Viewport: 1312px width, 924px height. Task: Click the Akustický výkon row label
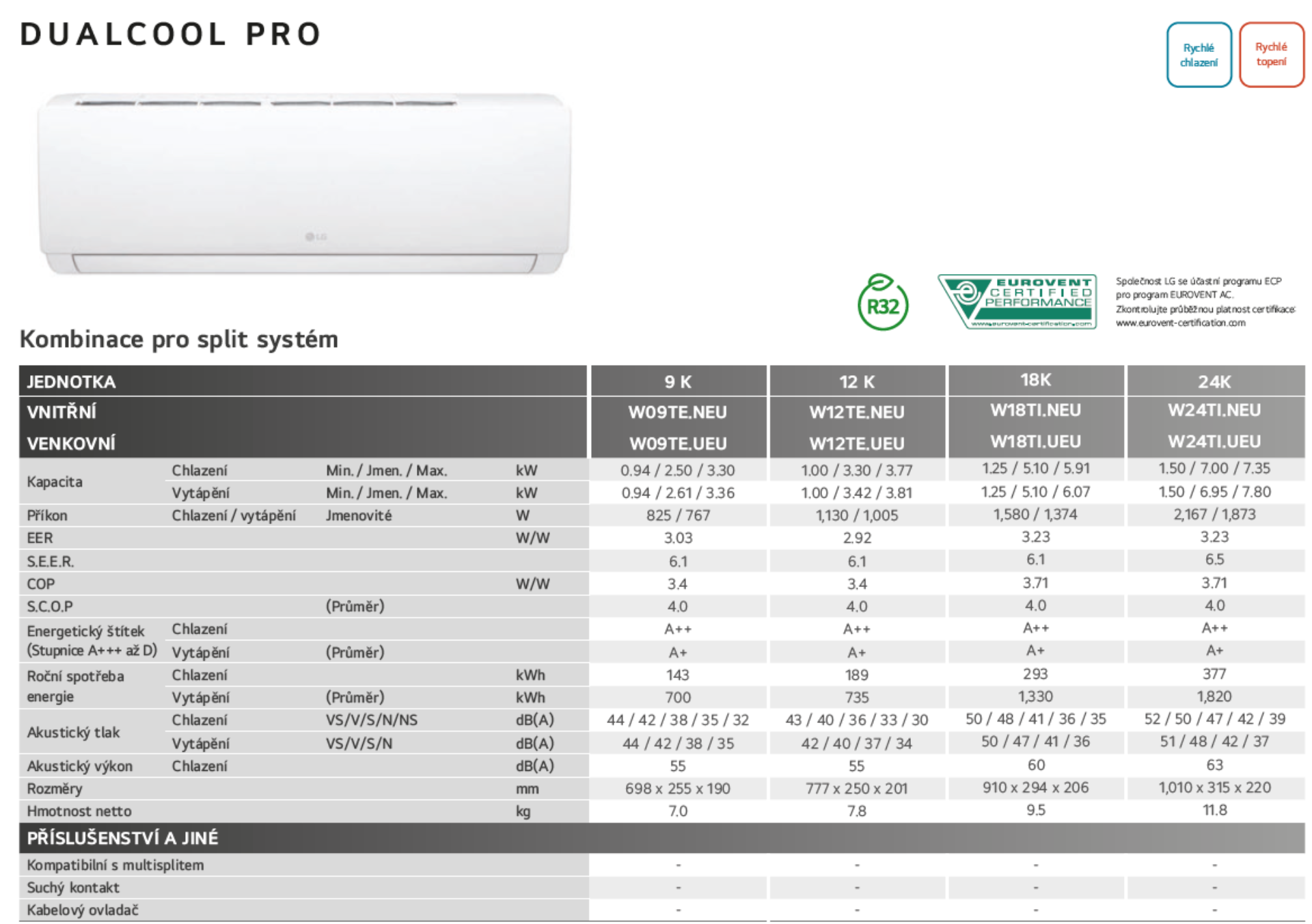pyautogui.click(x=80, y=766)
